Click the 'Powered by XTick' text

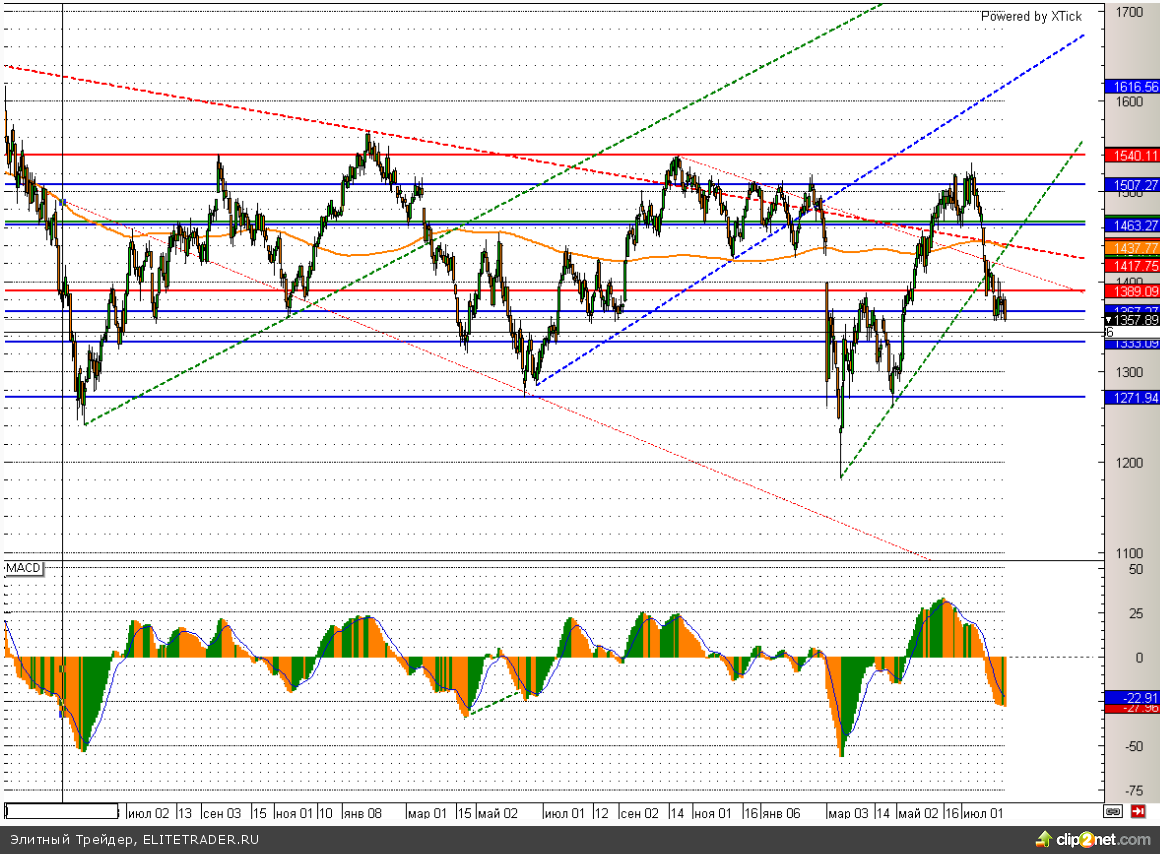(1031, 16)
